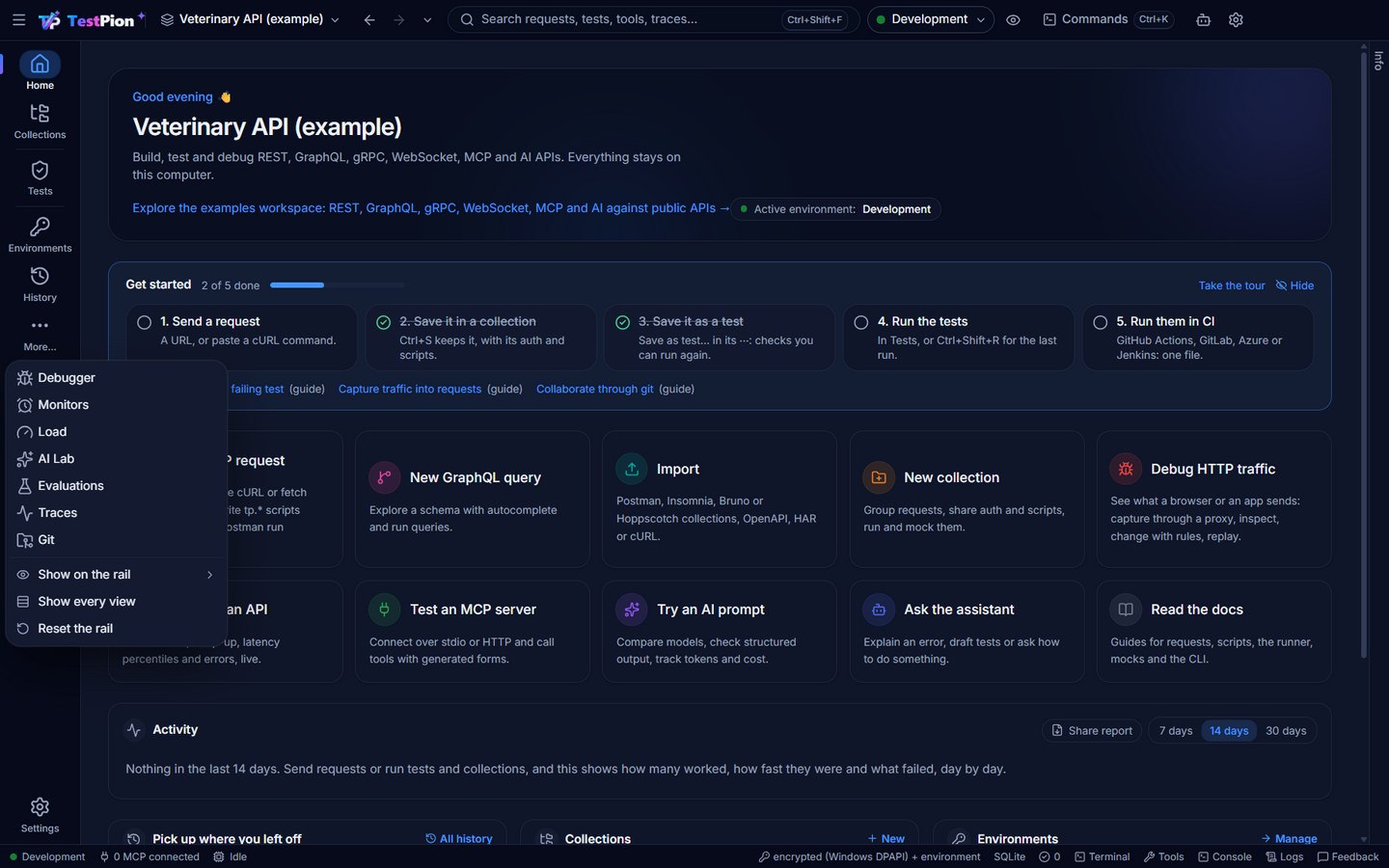Viewport: 1389px width, 868px height.
Task: Hide the Get started panel
Action: (x=1294, y=285)
